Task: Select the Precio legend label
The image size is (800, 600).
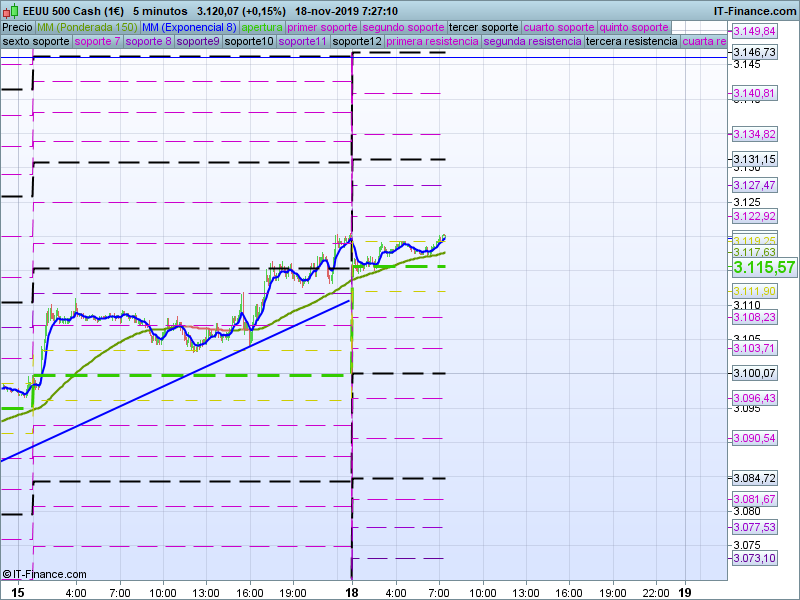Action: [17, 27]
